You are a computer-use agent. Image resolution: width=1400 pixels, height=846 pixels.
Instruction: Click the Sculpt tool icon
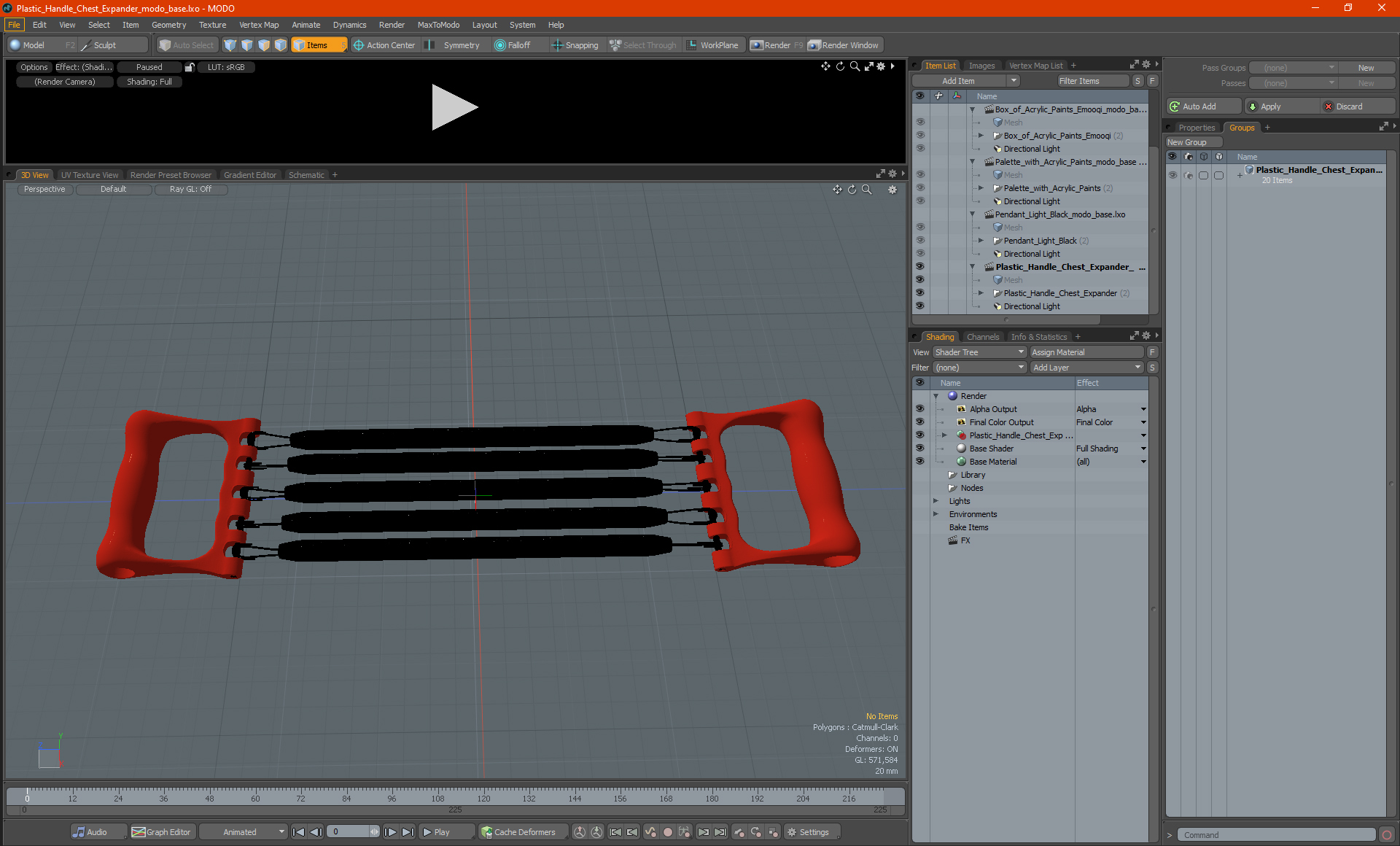(86, 45)
